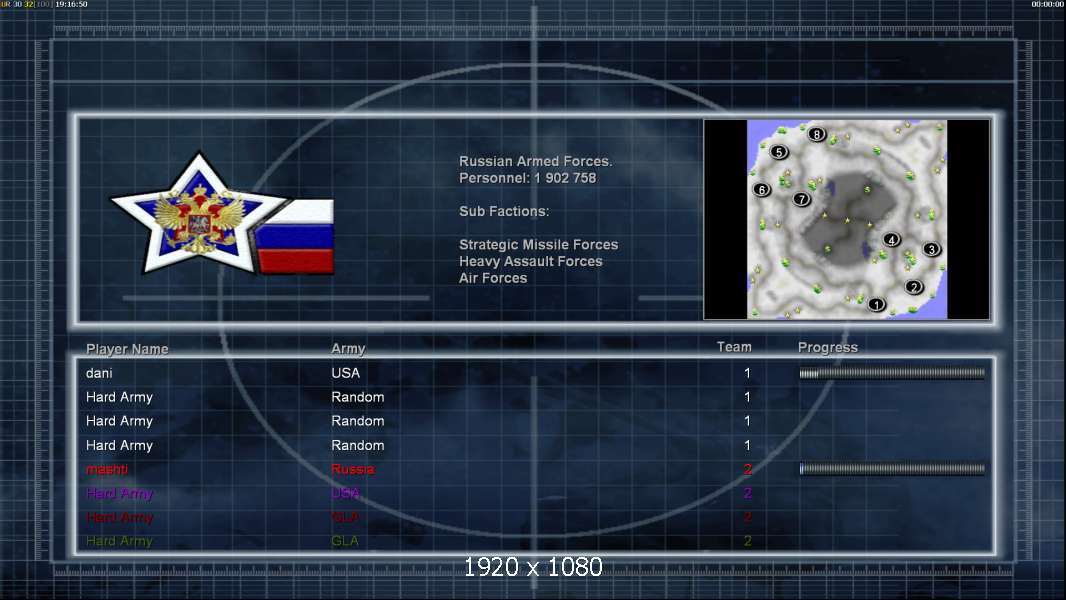This screenshot has height=600, width=1066.
Task: Click the purple USA army entry
Action: point(345,493)
